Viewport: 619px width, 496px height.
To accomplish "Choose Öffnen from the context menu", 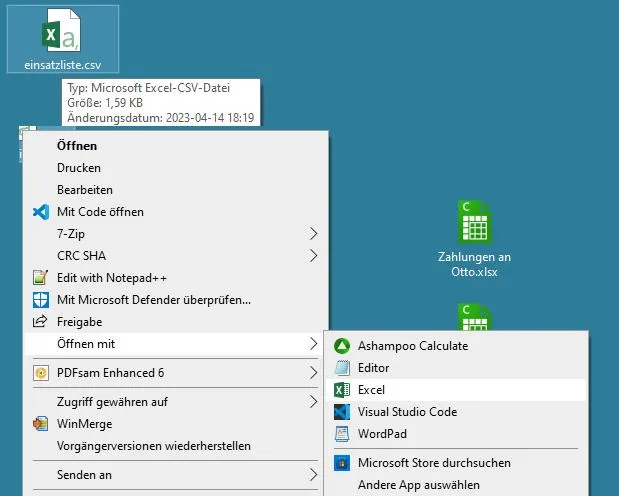I will click(176, 146).
